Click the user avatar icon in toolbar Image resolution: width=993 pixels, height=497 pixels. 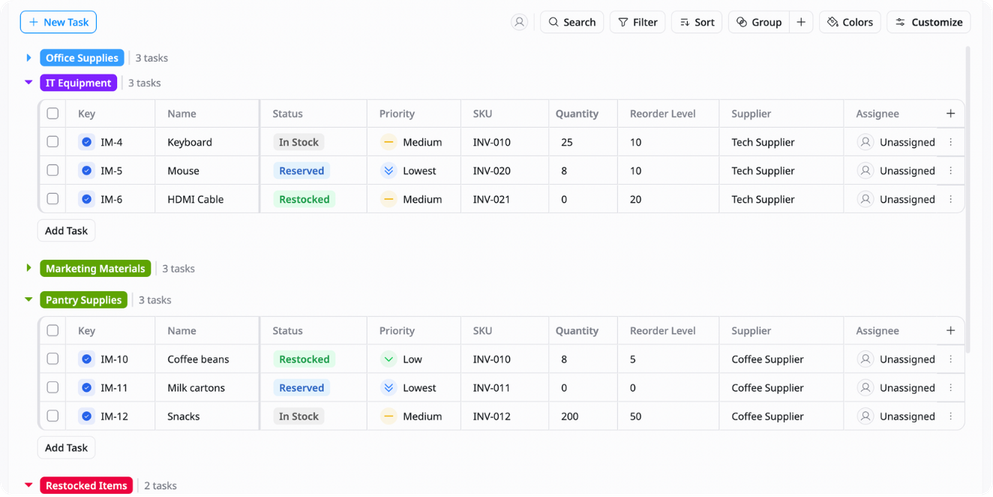click(519, 22)
